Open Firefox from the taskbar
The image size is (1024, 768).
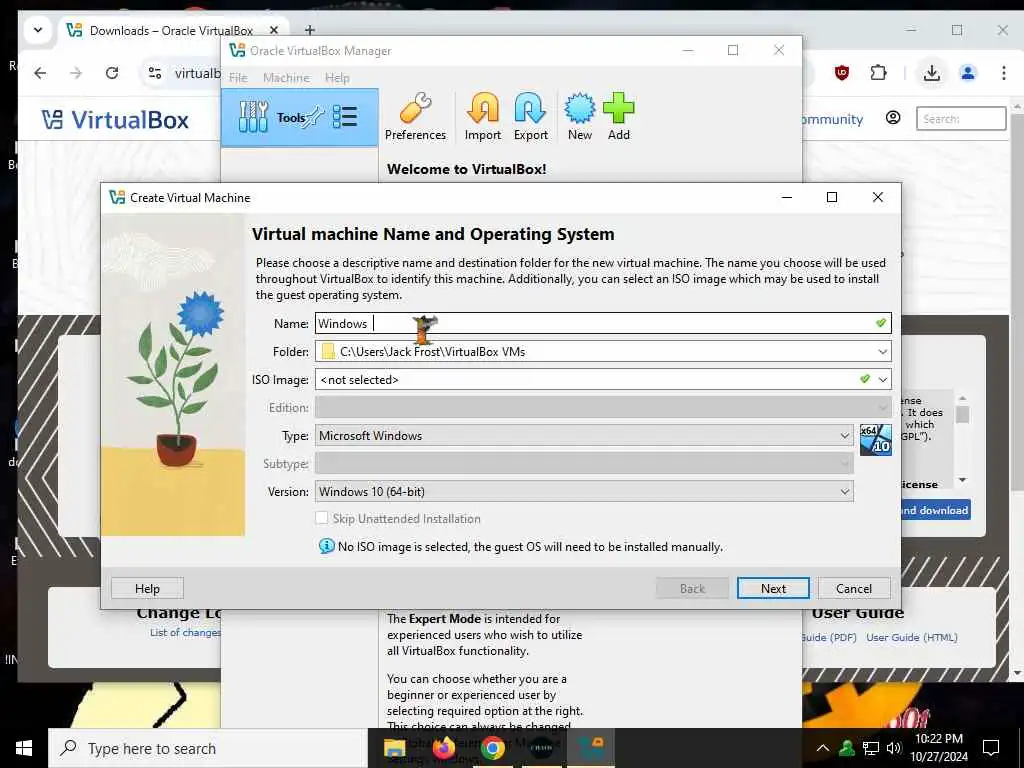coord(444,748)
